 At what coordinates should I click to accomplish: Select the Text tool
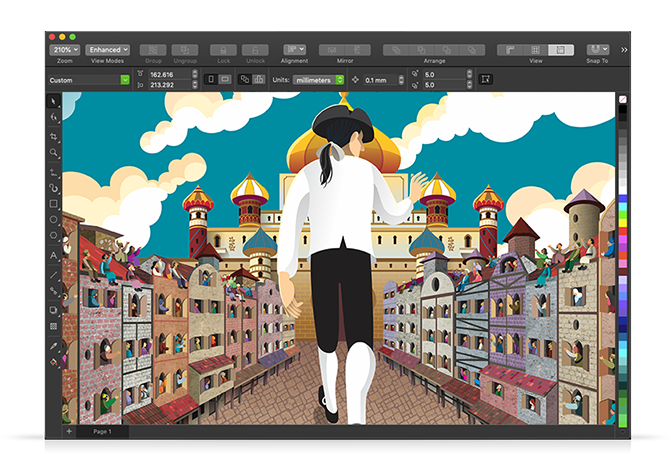point(53,255)
